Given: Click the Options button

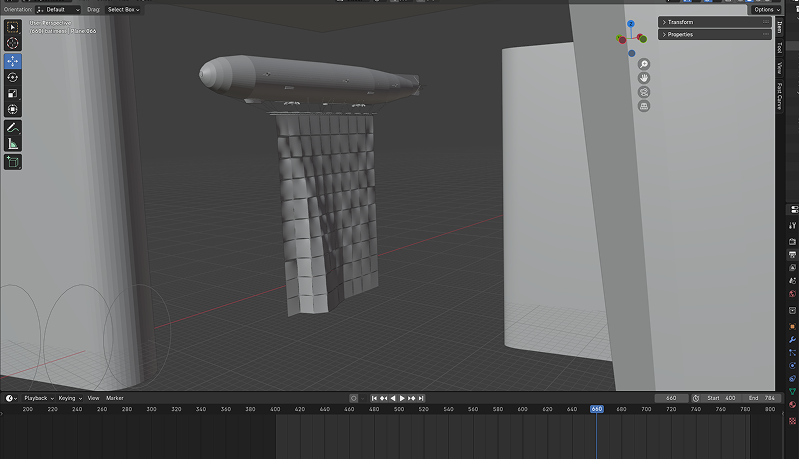Looking at the screenshot, I should point(766,9).
